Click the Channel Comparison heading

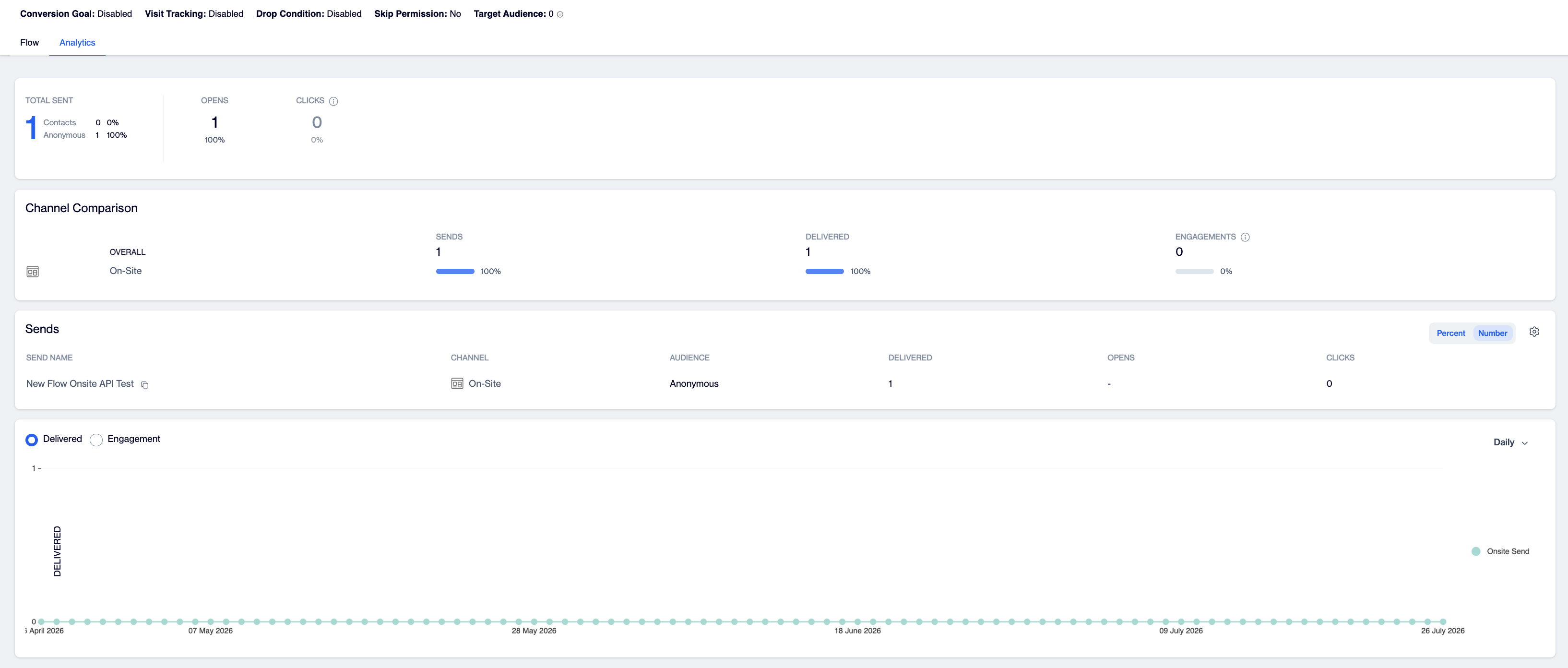82,208
